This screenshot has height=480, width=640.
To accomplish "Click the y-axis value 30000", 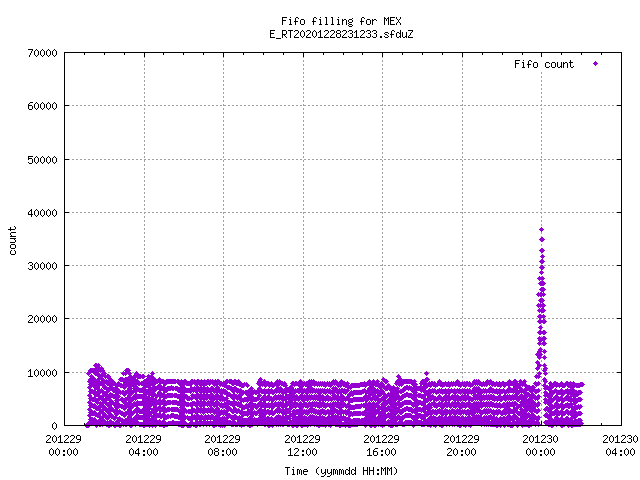I will point(42,266).
